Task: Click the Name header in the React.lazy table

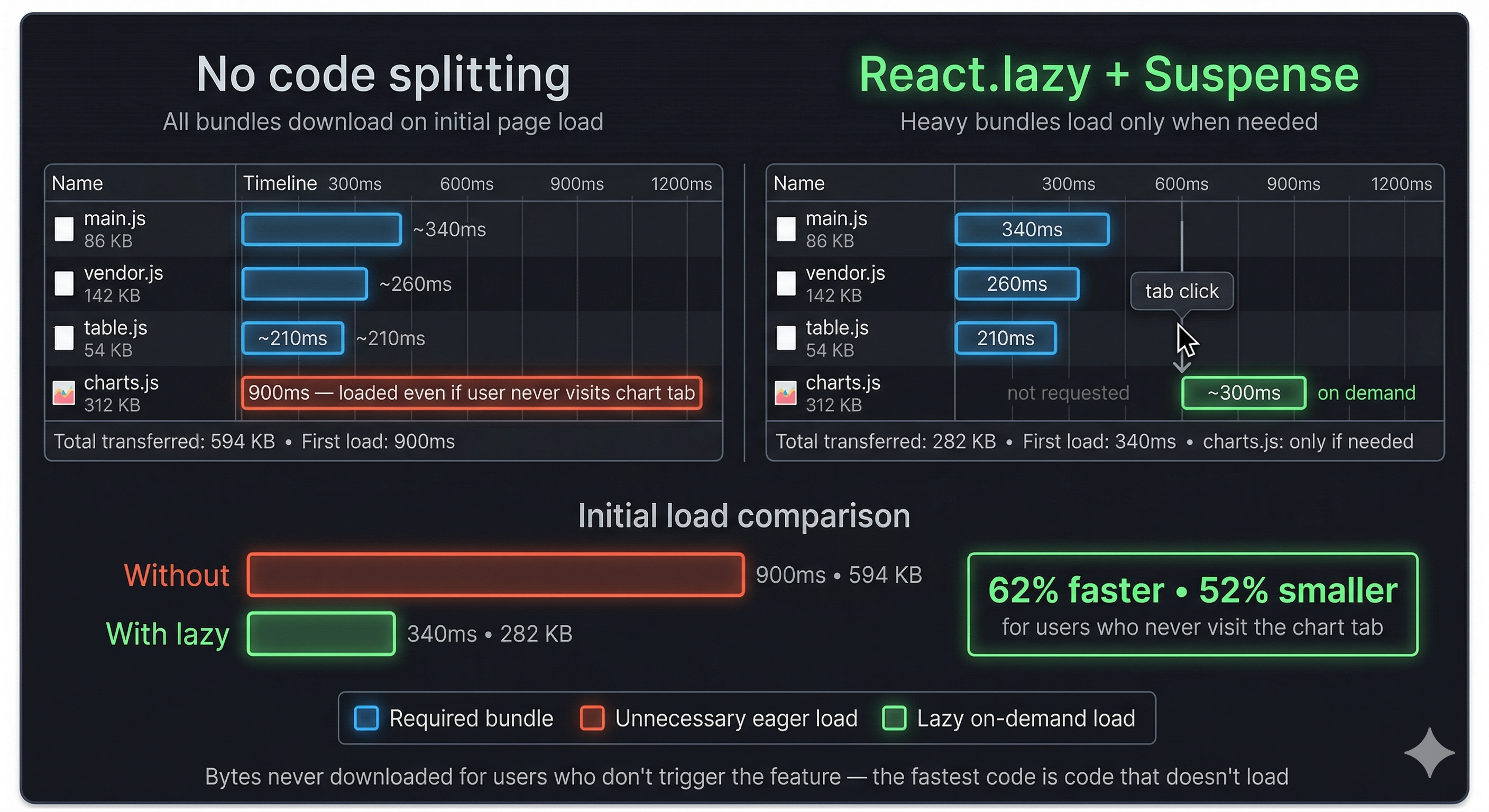Action: coord(799,183)
